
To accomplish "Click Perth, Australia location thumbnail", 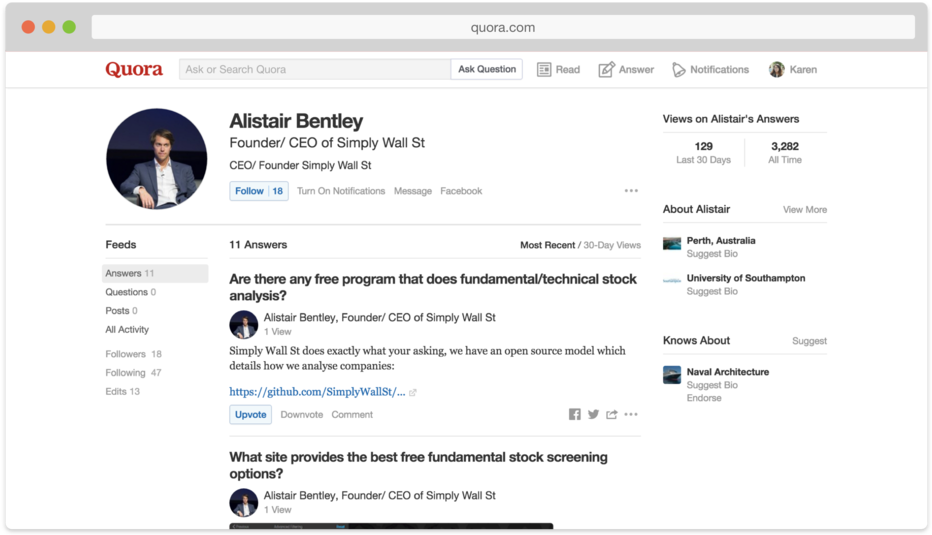I will coord(672,243).
